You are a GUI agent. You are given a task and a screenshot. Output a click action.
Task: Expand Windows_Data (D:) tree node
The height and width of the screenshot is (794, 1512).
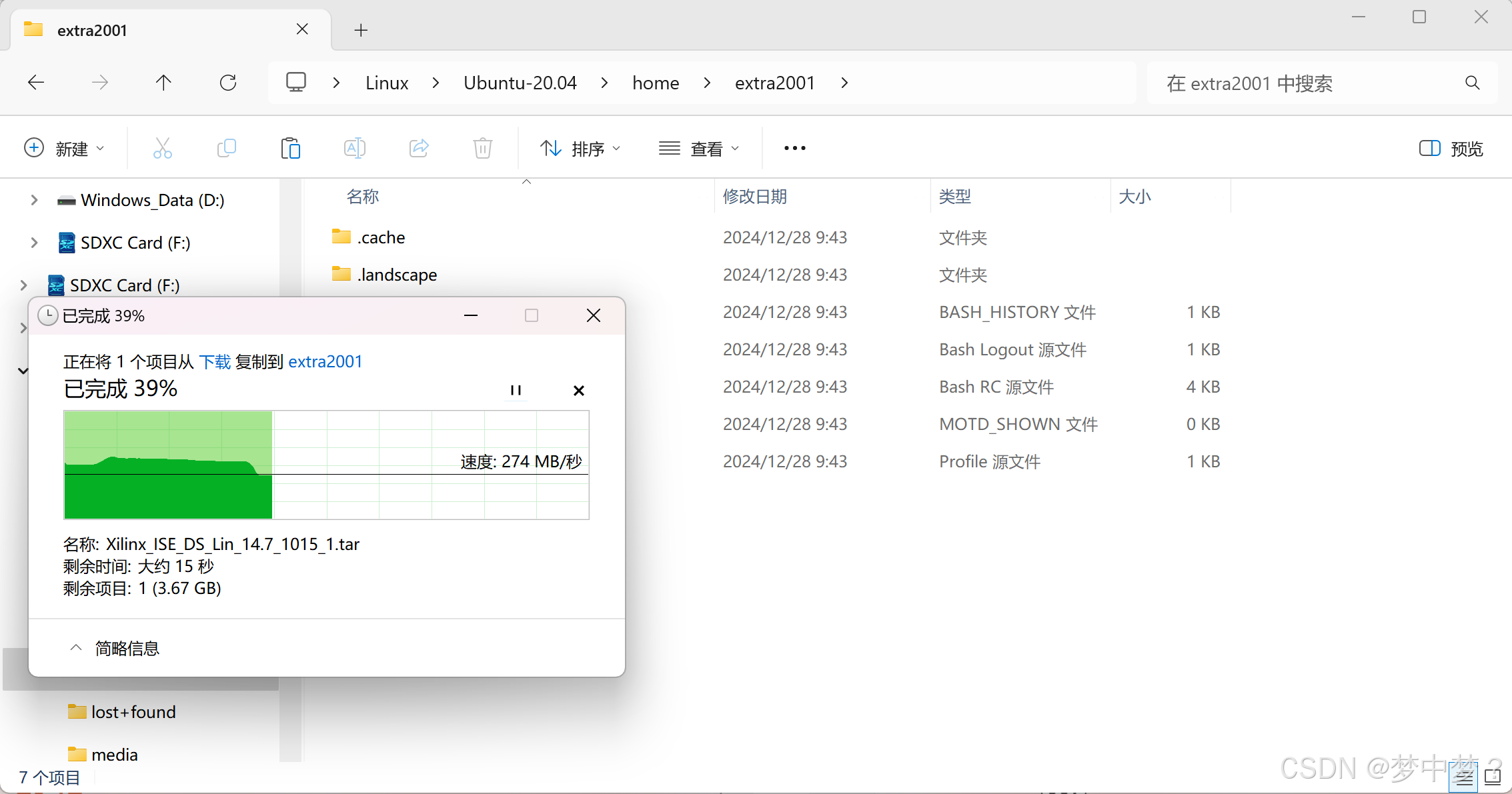tap(34, 200)
